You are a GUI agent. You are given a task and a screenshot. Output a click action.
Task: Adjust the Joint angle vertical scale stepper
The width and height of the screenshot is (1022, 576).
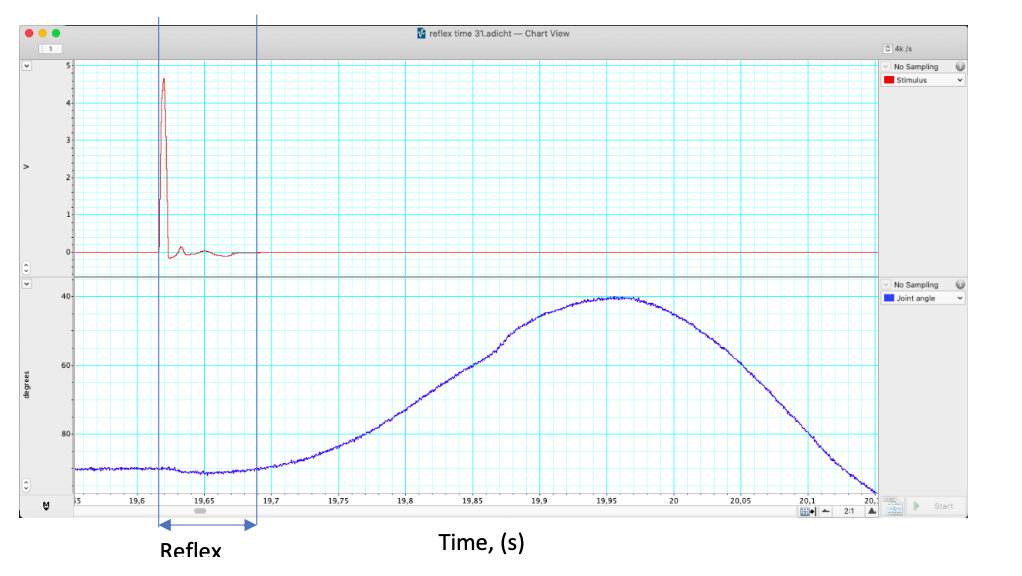point(26,486)
